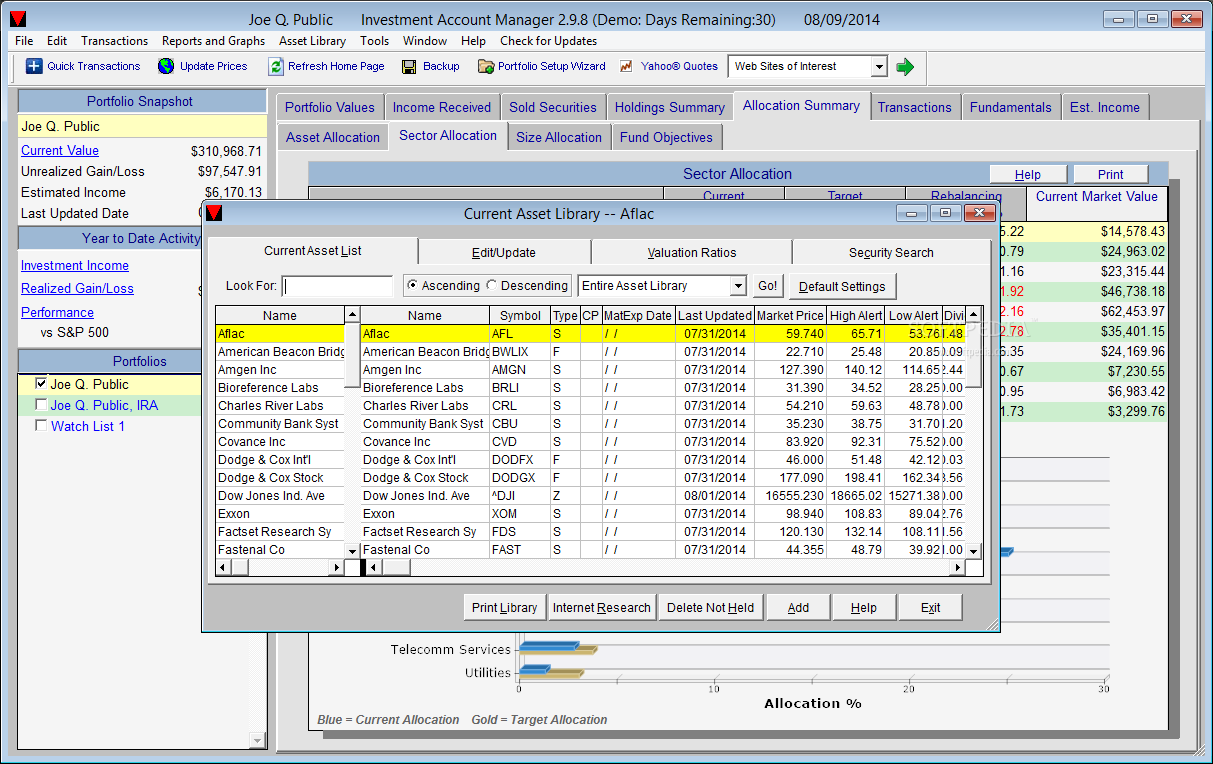Open the Reports and Graphs menu
Image resolution: width=1213 pixels, height=764 pixels.
coord(213,41)
